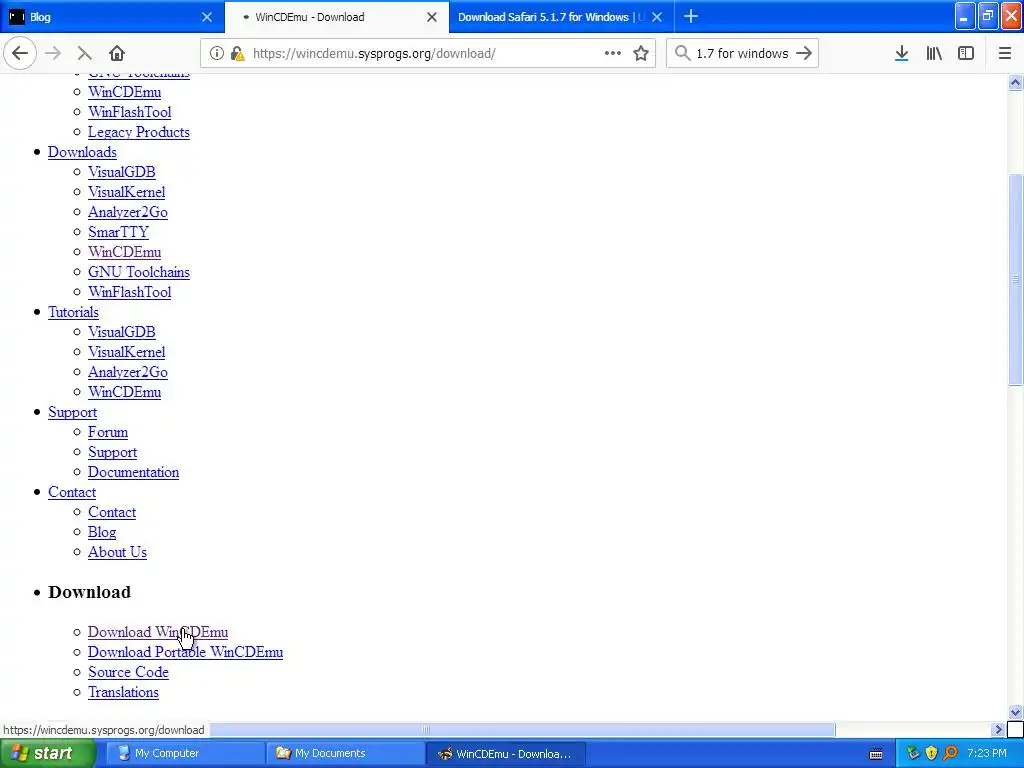The width and height of the screenshot is (1024, 768).
Task: Show site information via the info icon
Action: [x=217, y=54]
